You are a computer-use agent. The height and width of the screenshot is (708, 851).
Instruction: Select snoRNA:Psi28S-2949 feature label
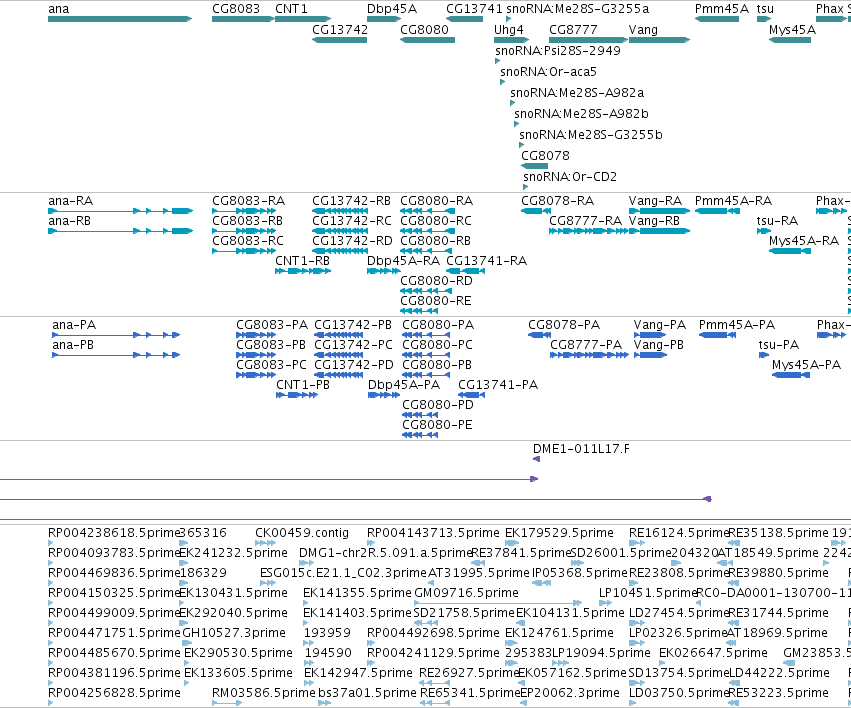pyautogui.click(x=558, y=51)
